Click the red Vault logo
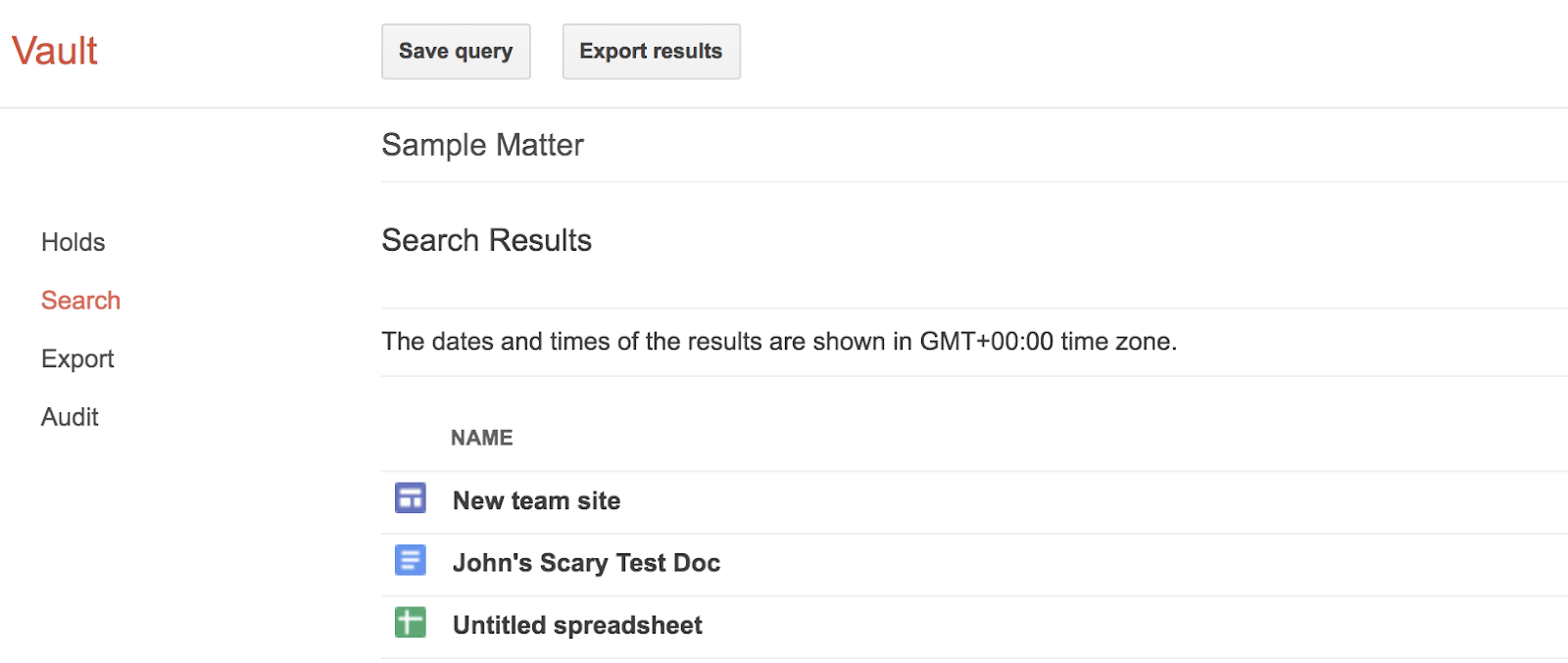 tap(55, 51)
